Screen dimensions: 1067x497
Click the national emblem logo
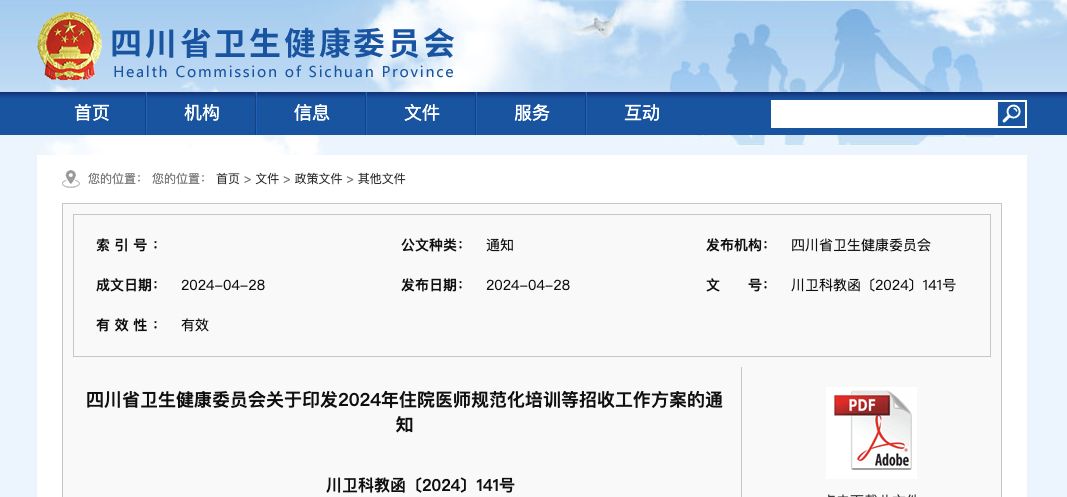point(69,46)
